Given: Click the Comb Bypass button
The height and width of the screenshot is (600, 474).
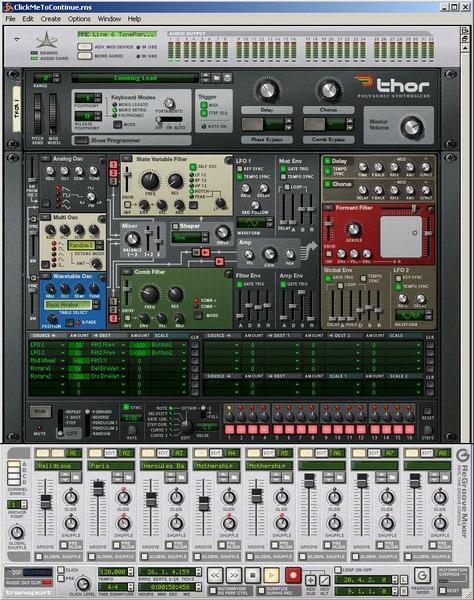Looking at the screenshot, I should (329, 140).
